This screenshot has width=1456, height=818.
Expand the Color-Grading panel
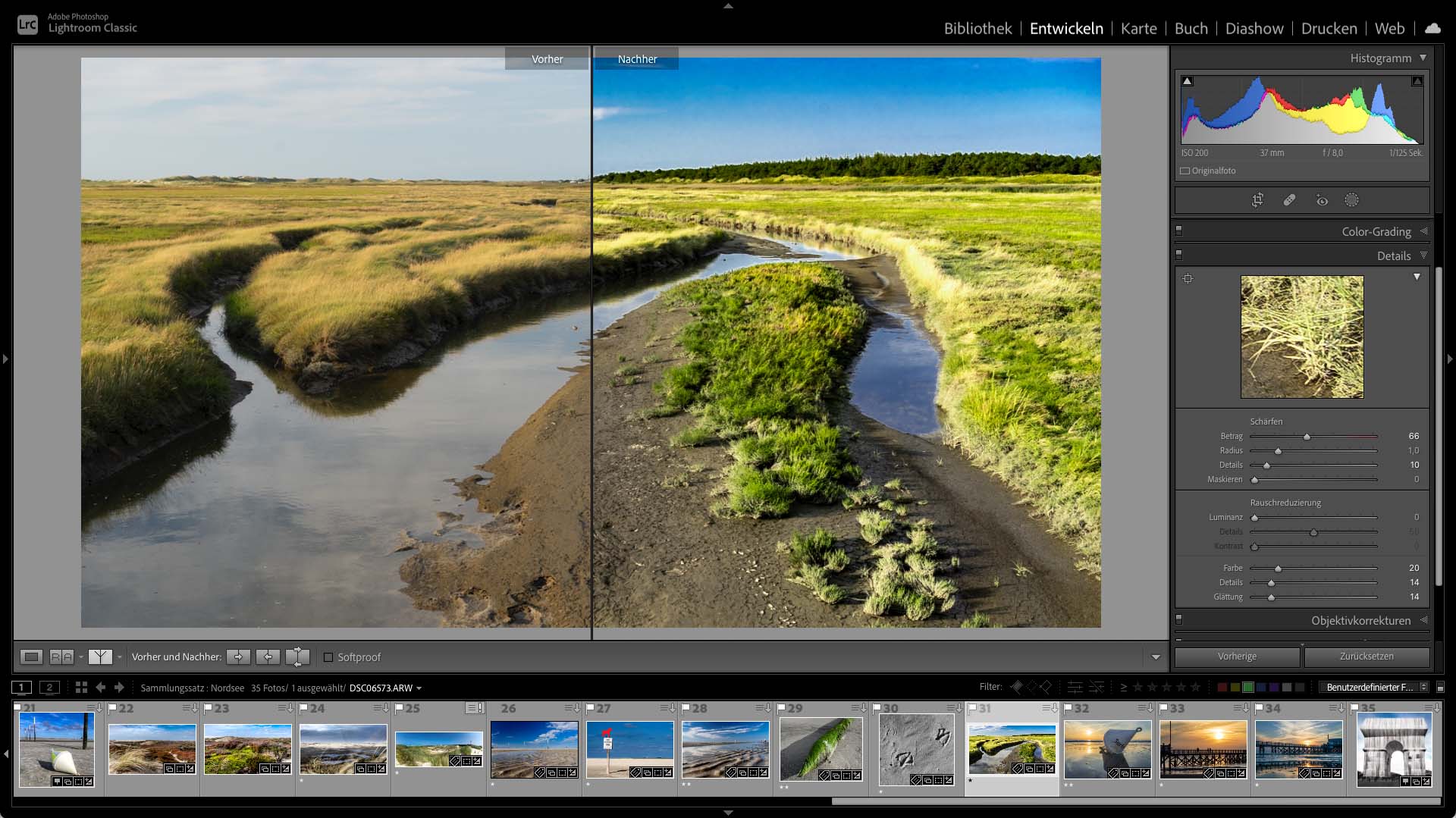pos(1376,231)
